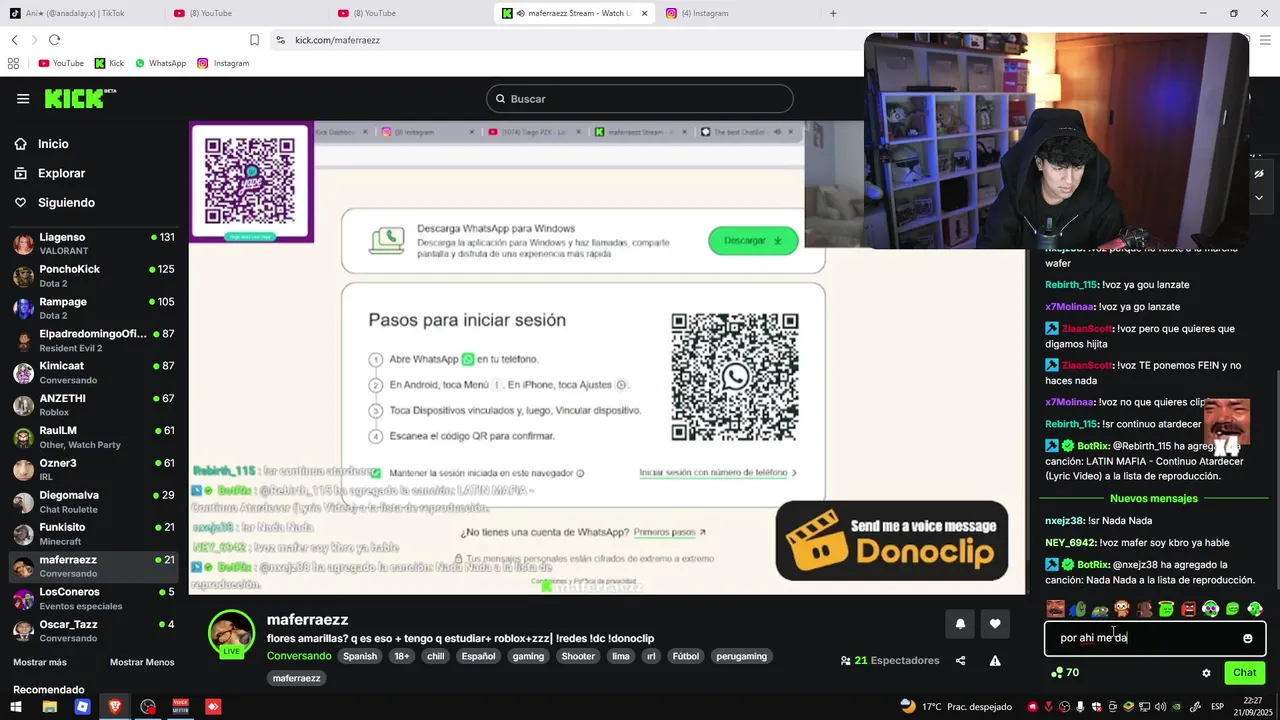
Task: Click the Fútbol tag
Action: click(685, 656)
